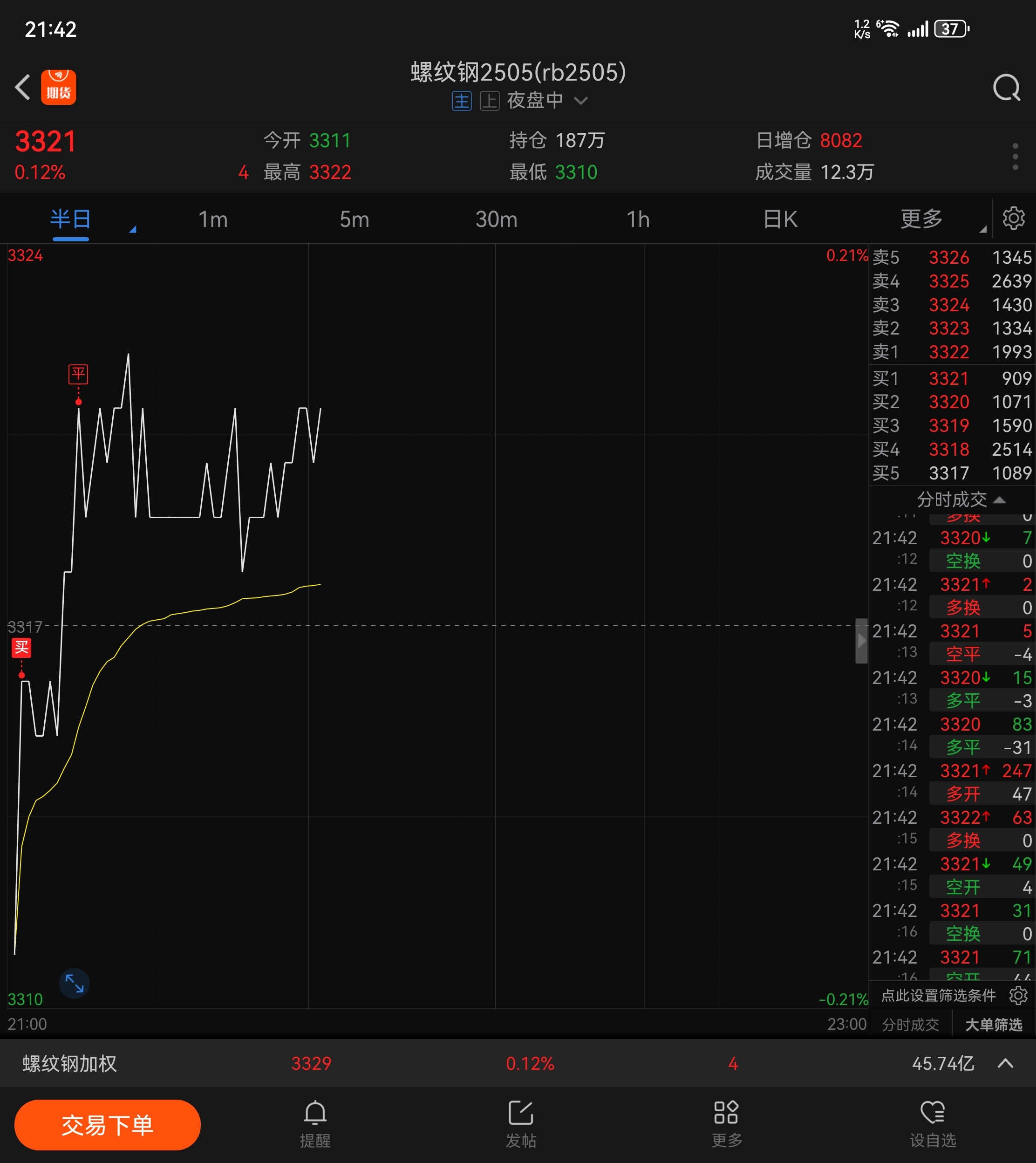Select the 日K chart tab
This screenshot has height=1163, width=1036.
tap(780, 219)
